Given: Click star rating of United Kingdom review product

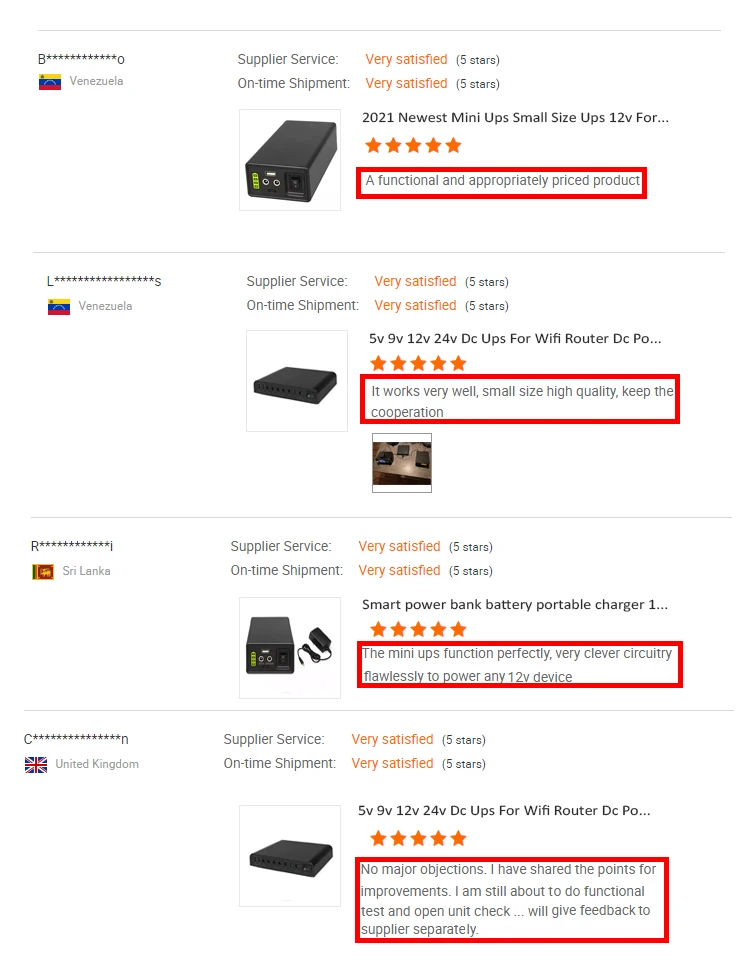Looking at the screenshot, I should point(418,838).
